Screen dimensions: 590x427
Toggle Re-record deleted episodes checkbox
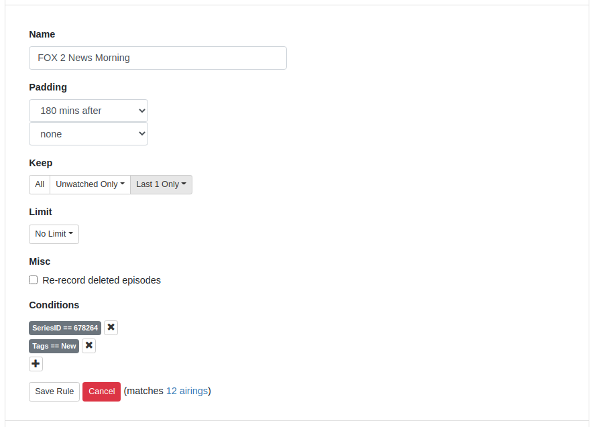point(33,280)
